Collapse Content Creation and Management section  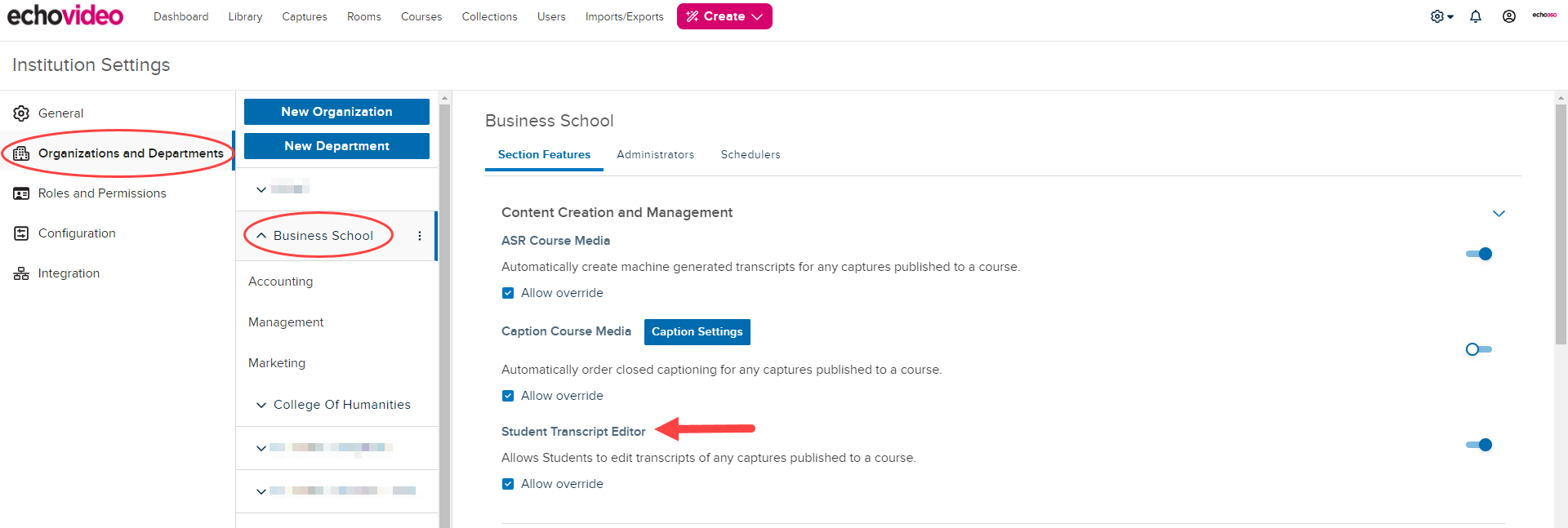[x=1498, y=213]
